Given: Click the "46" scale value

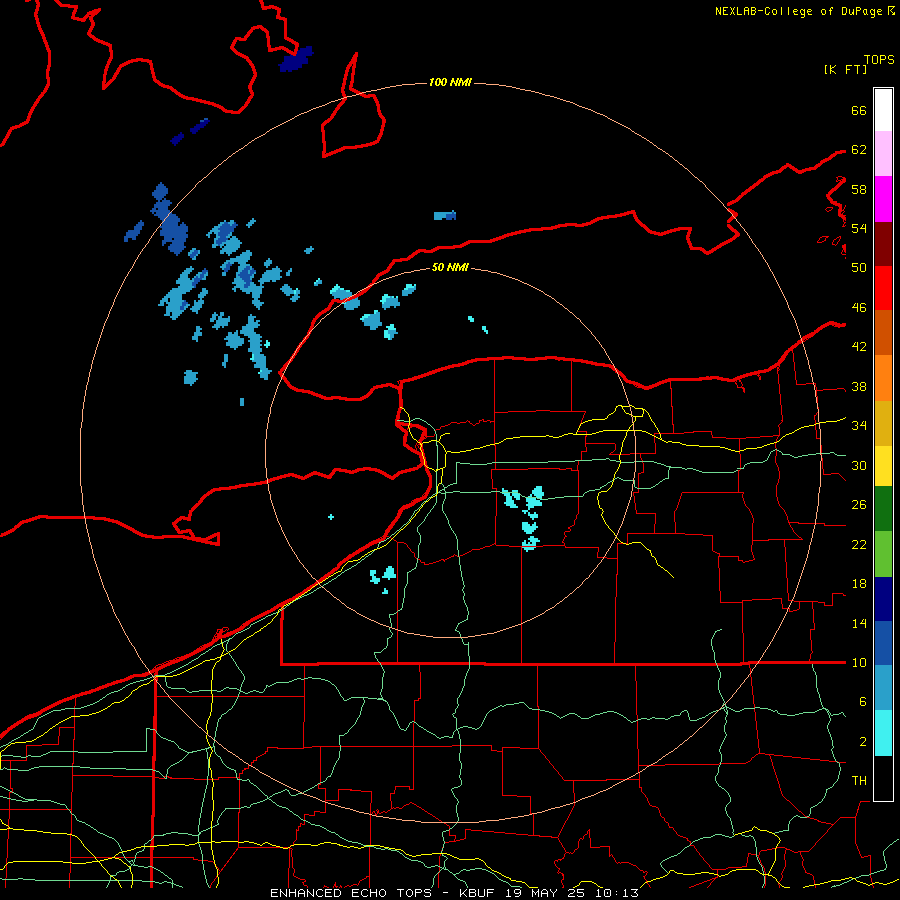Looking at the screenshot, I should tap(859, 308).
